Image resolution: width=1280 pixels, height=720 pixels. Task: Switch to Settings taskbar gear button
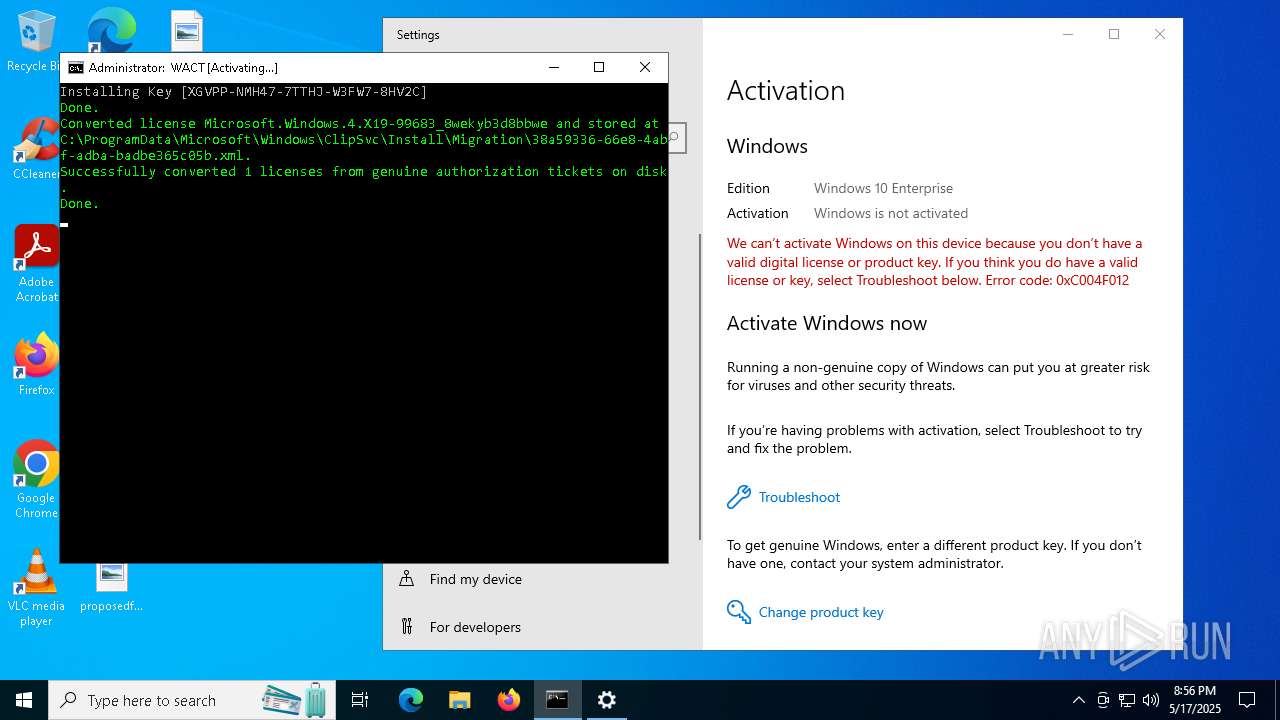tap(607, 700)
